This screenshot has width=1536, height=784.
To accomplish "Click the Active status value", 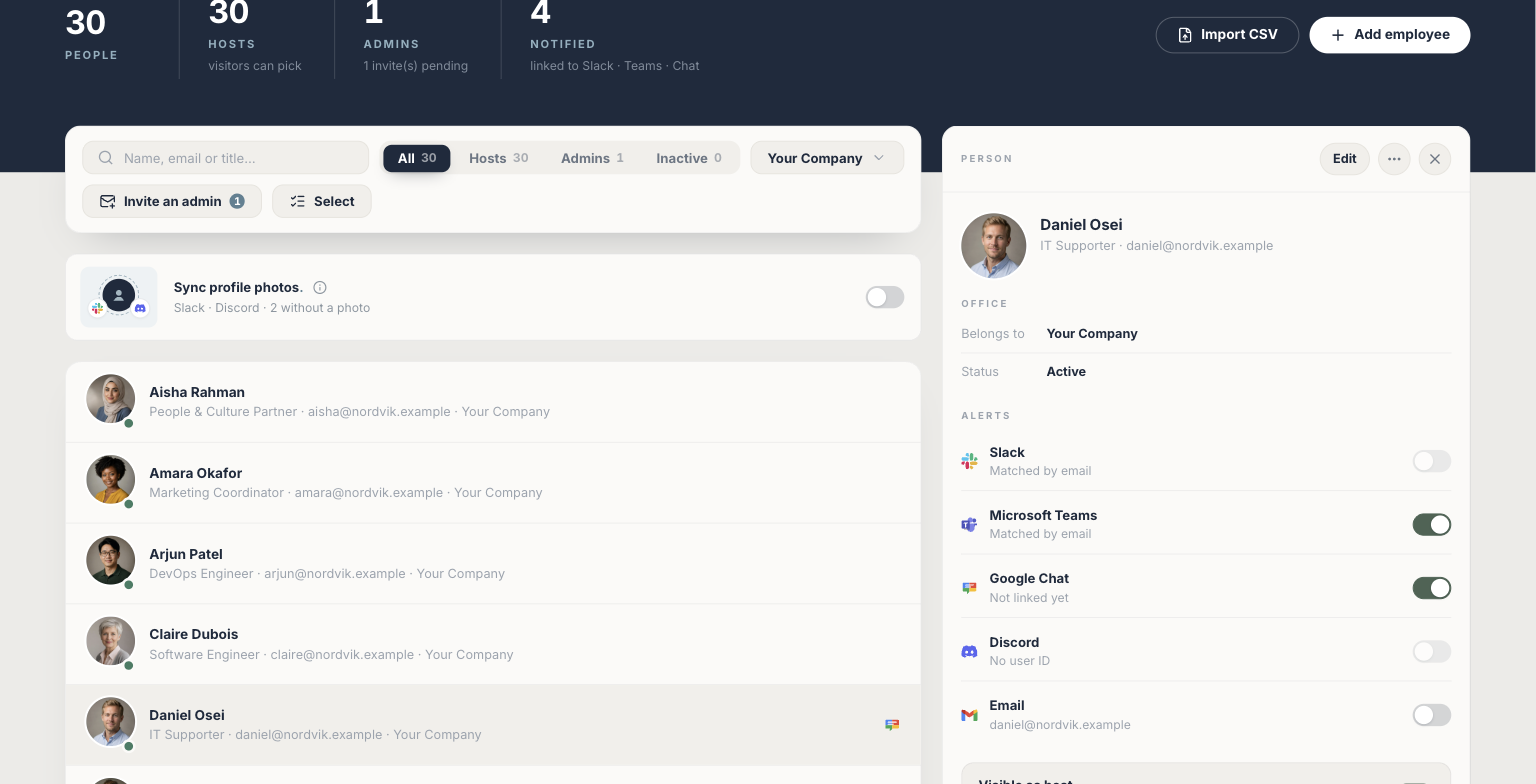I will pos(1066,372).
